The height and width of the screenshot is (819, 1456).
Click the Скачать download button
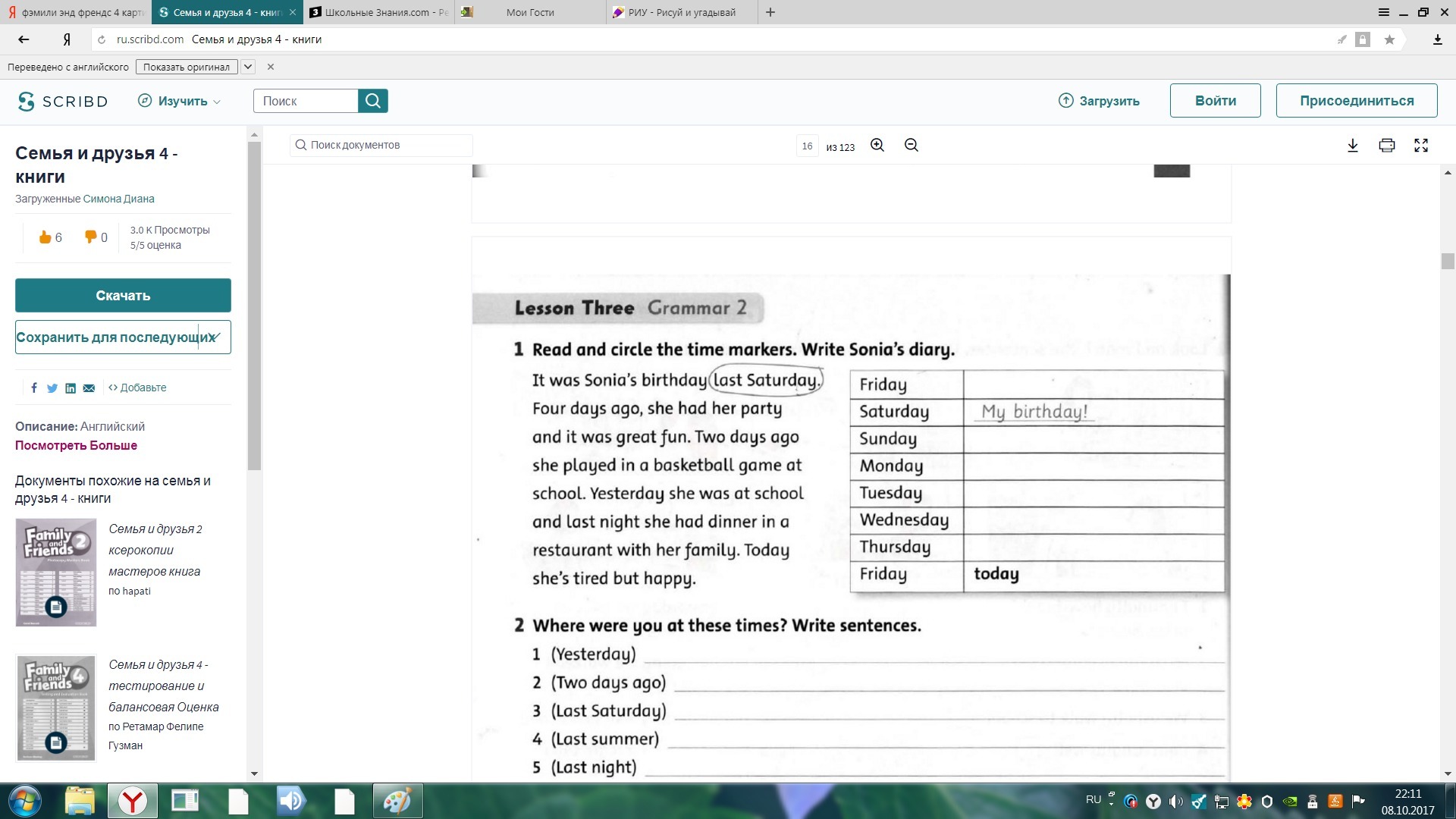(x=123, y=296)
